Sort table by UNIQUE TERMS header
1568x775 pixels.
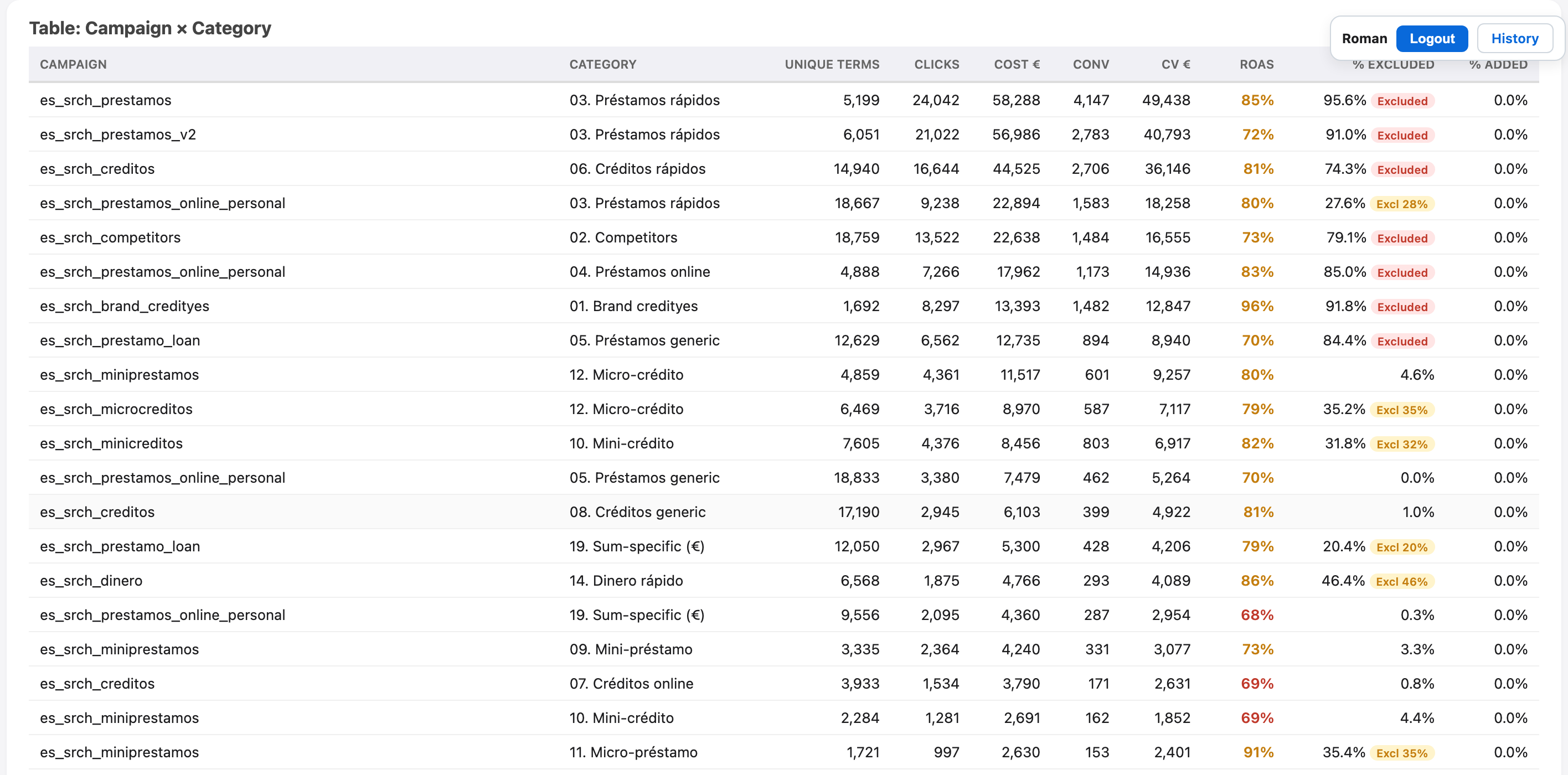[x=832, y=64]
